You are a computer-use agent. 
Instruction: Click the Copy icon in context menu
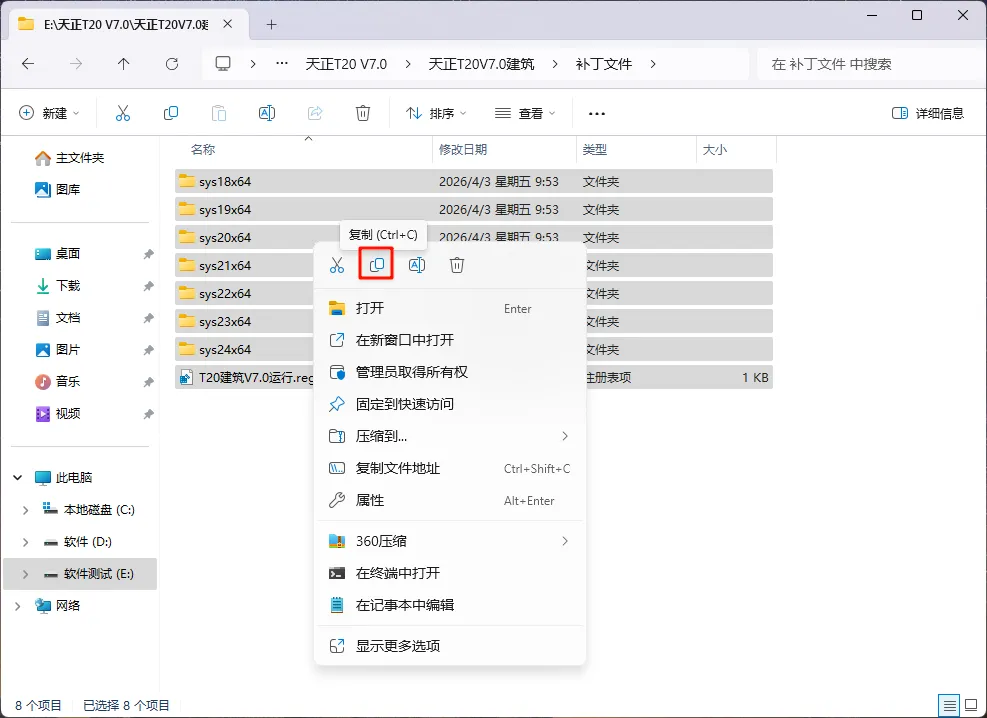(x=376, y=265)
